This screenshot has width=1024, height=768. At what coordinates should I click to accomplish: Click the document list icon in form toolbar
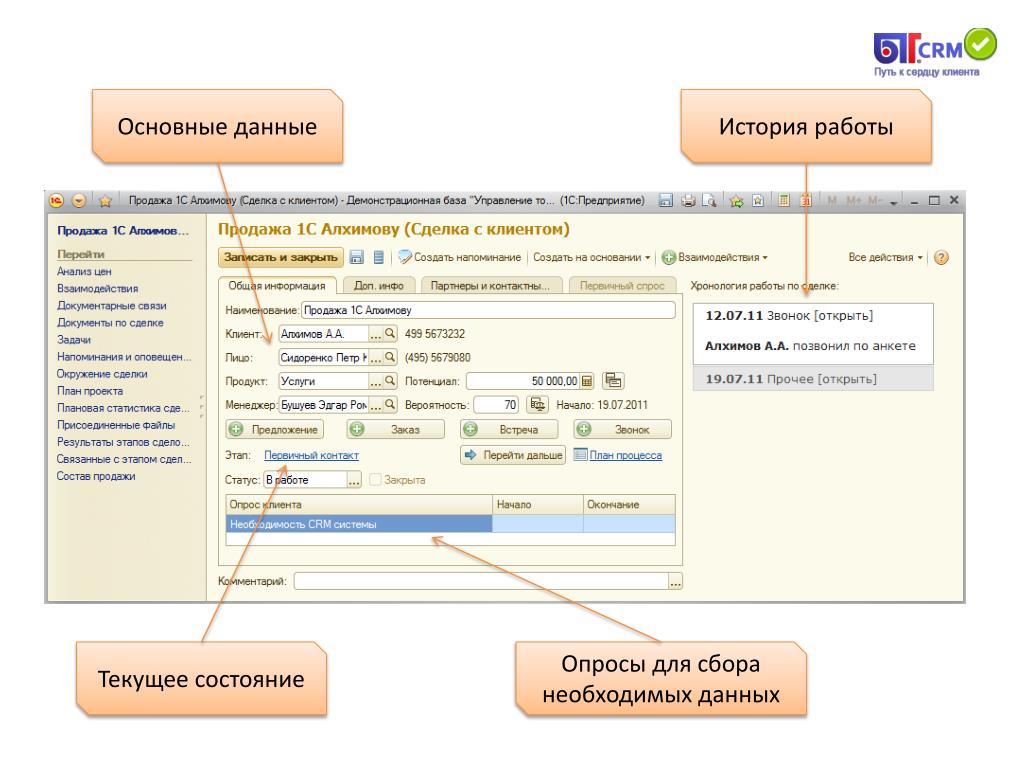[x=378, y=257]
